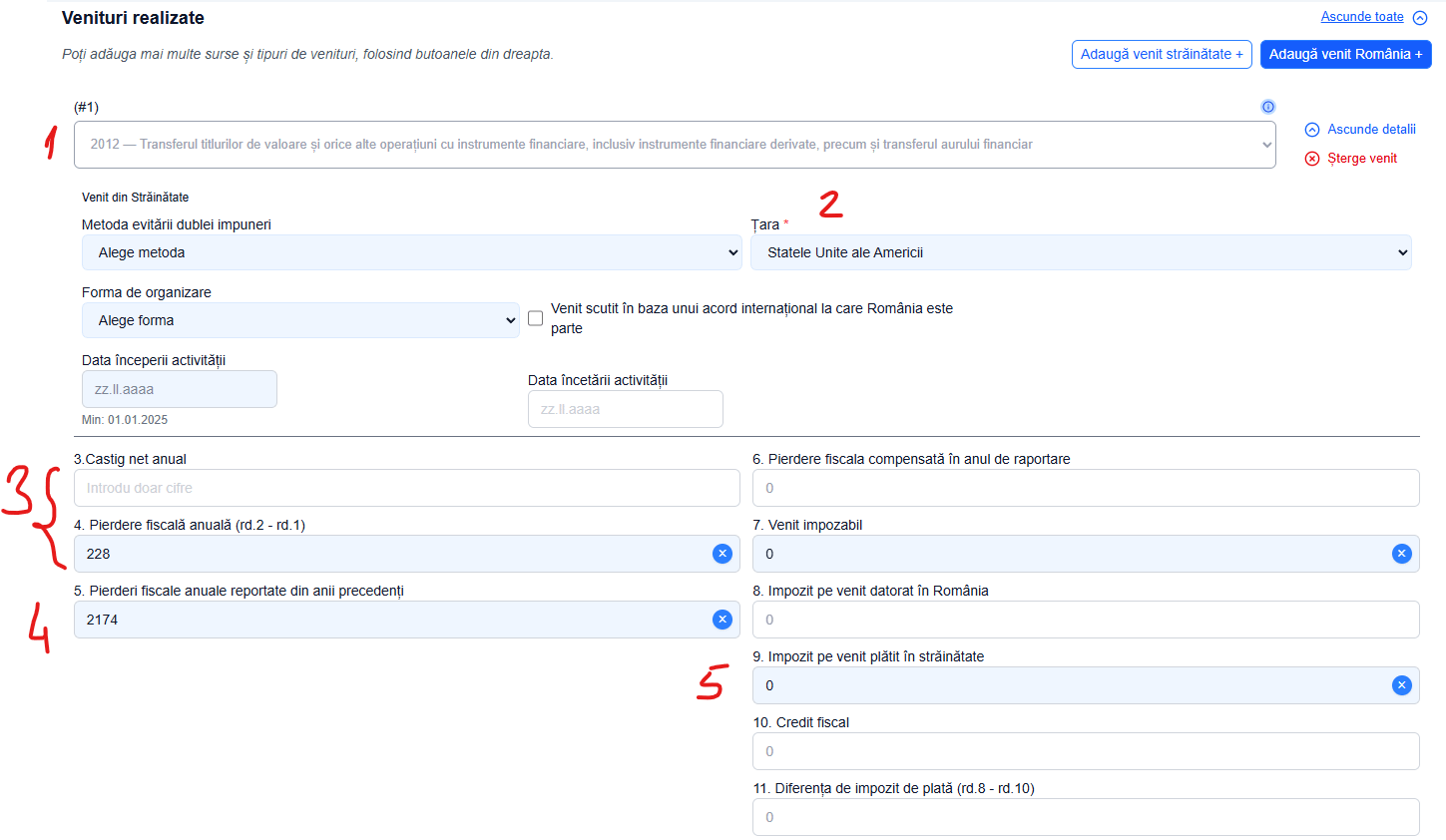Image resolution: width=1446 pixels, height=840 pixels.
Task: Click the red Șterge venit icon
Action: 1312,159
